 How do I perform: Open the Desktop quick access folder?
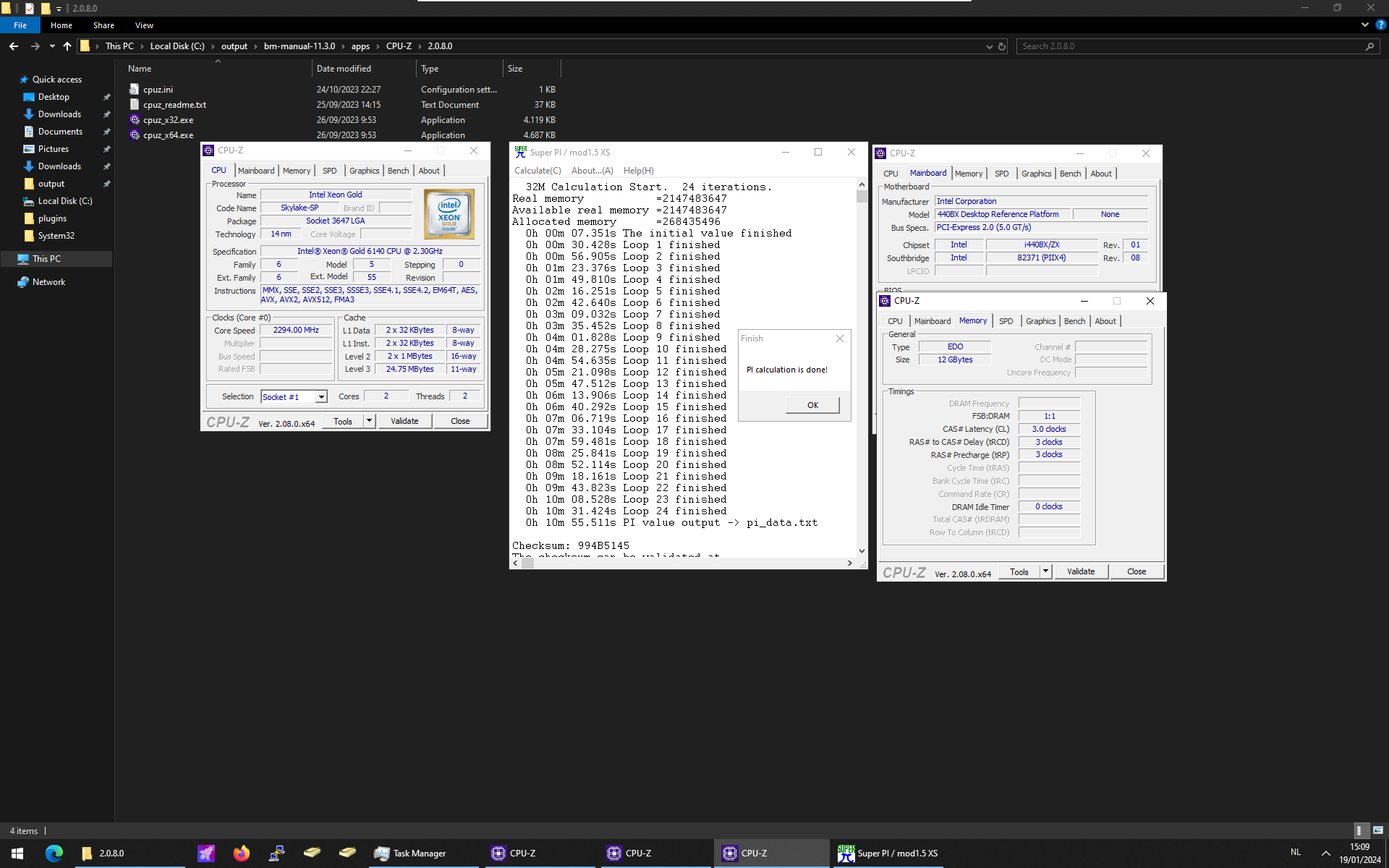(x=54, y=97)
